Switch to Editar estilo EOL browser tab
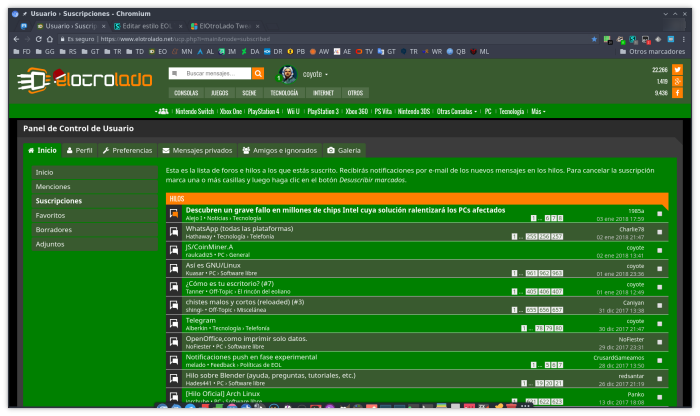 coord(147,26)
